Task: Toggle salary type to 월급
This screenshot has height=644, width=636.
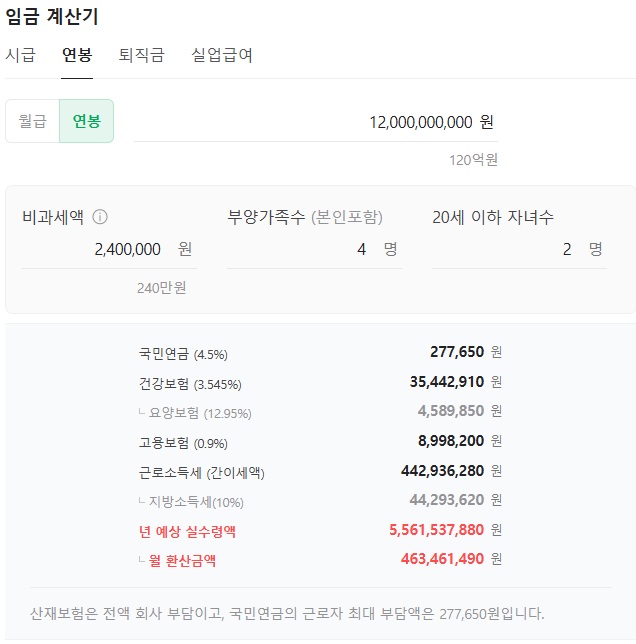Action: (33, 121)
